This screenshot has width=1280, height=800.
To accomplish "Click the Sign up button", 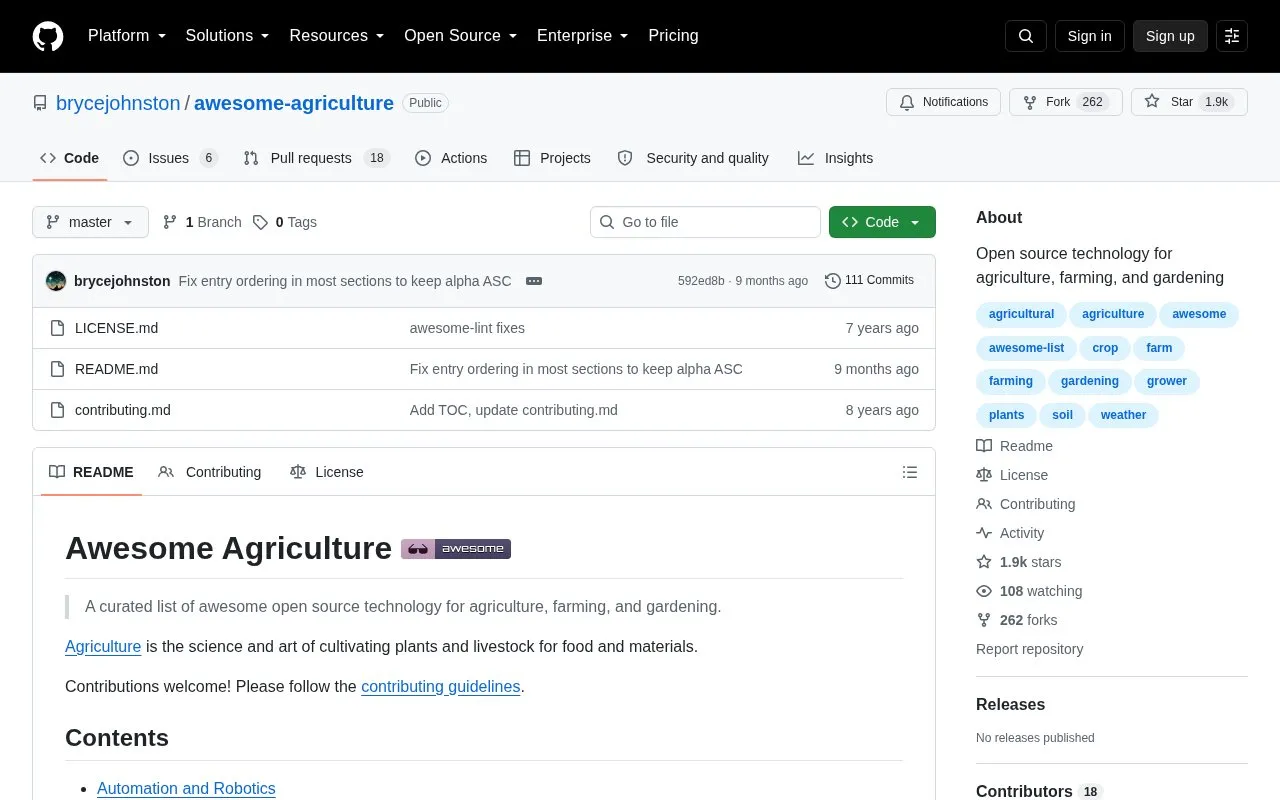I will point(1170,36).
